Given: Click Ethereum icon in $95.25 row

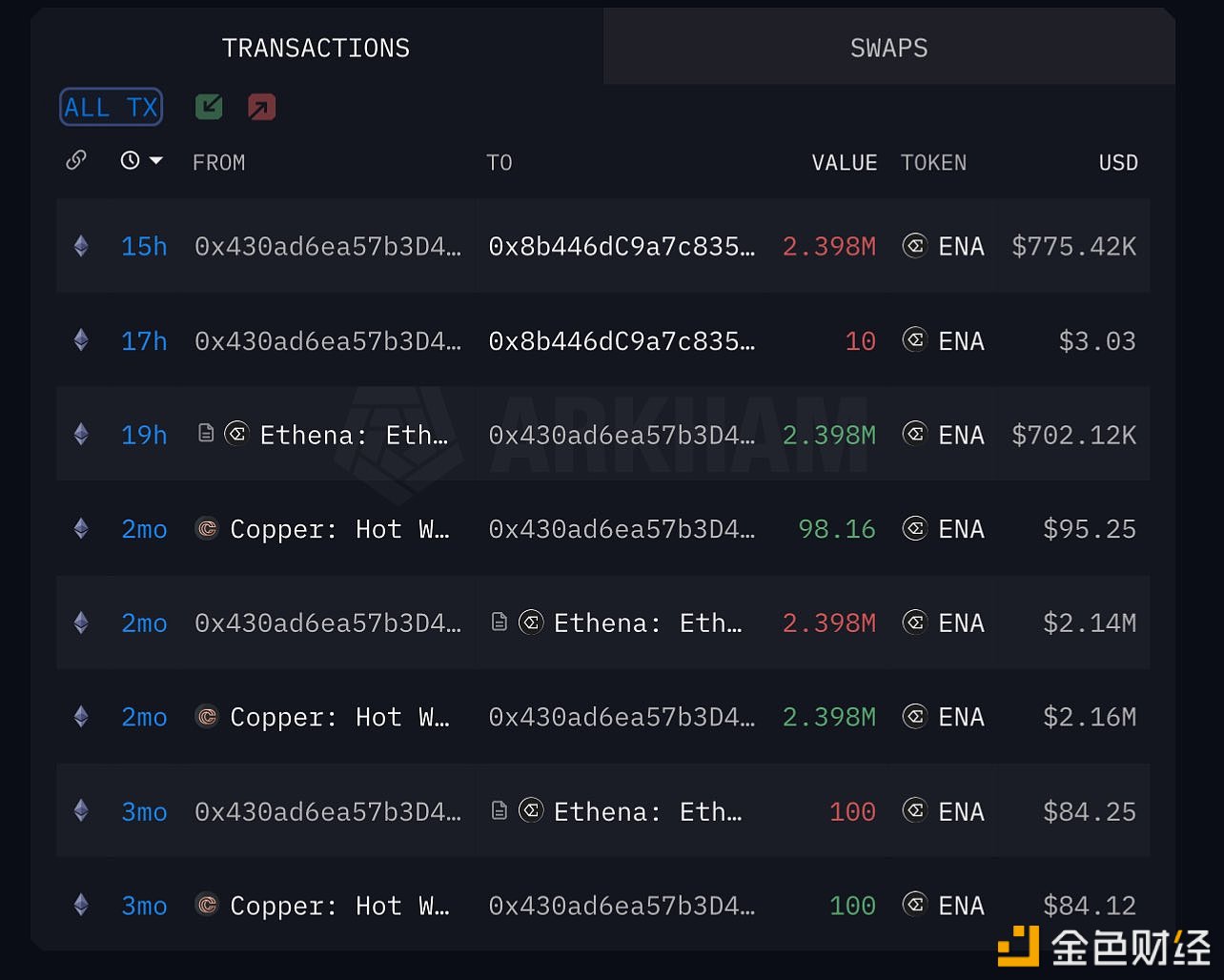Looking at the screenshot, I should coord(81,528).
